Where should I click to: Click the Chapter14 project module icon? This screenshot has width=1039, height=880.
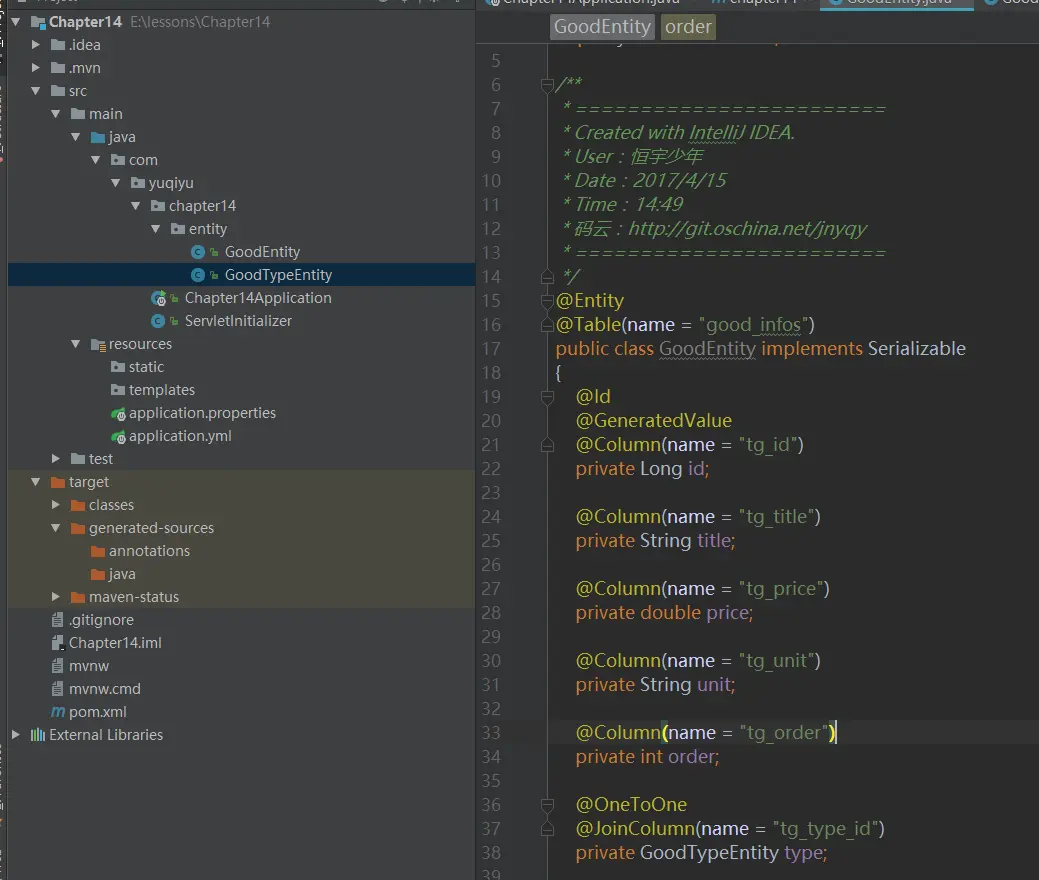point(38,23)
